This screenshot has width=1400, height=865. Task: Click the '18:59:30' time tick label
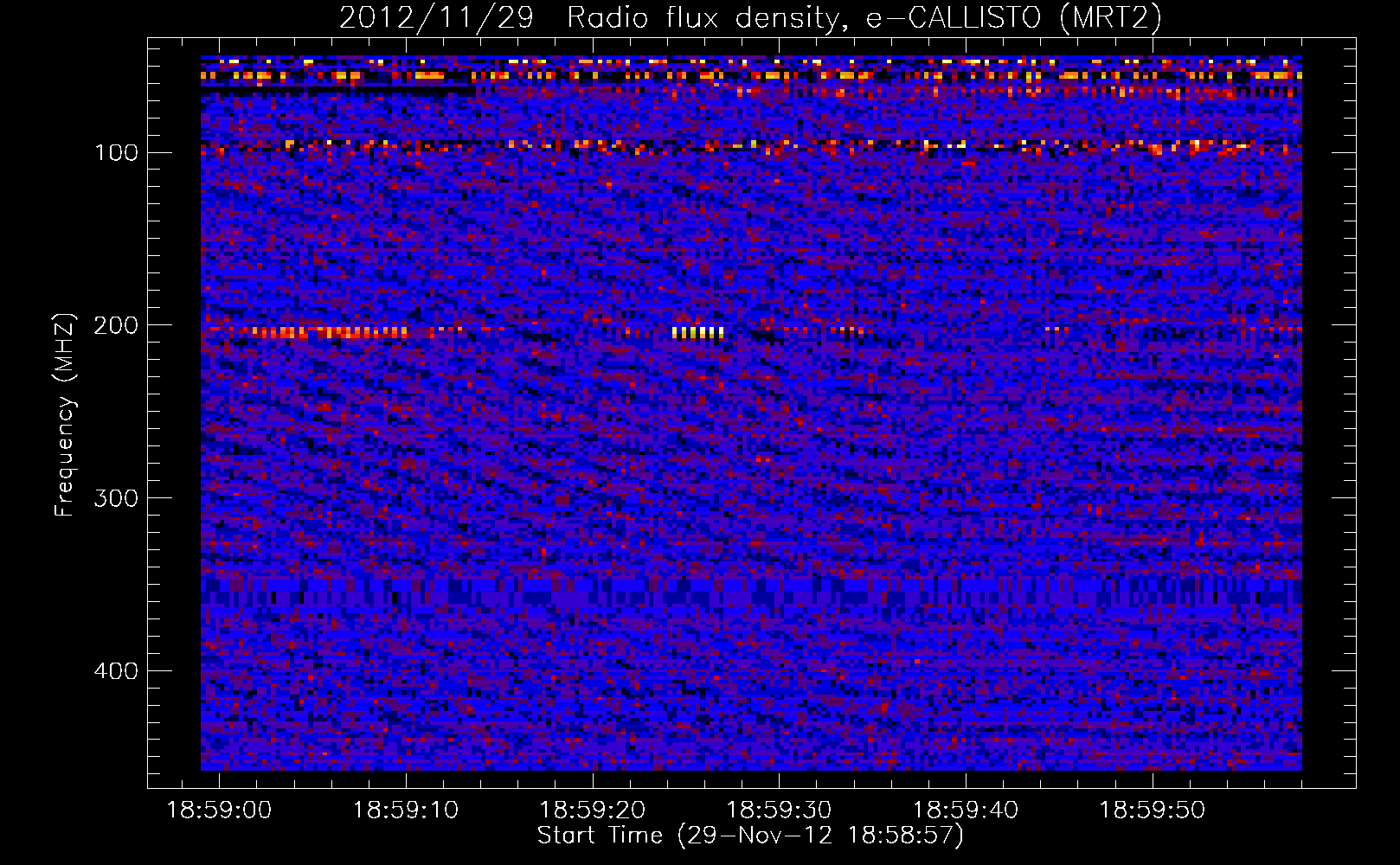(x=779, y=811)
